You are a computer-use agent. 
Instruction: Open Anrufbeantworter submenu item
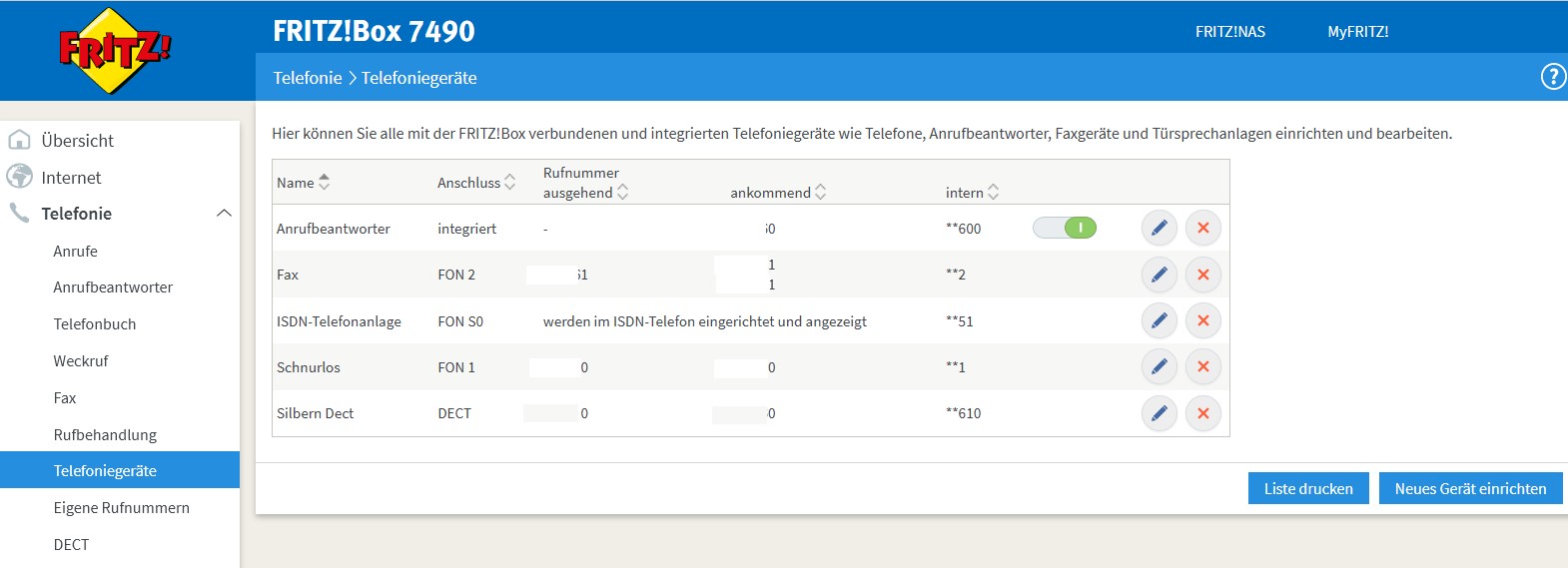click(113, 287)
